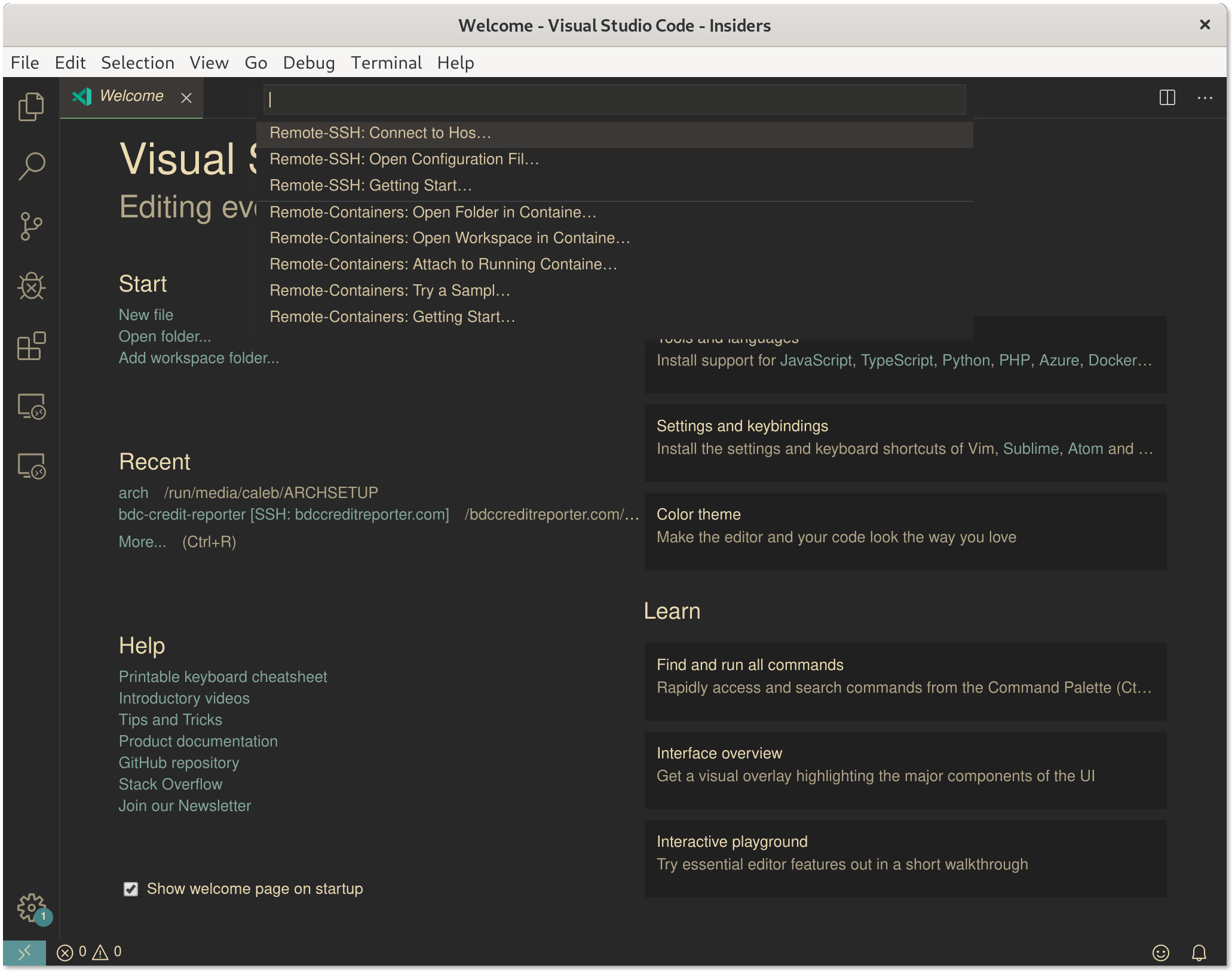Click into the command palette input
Screen dimensions: 1232x971
[614, 99]
